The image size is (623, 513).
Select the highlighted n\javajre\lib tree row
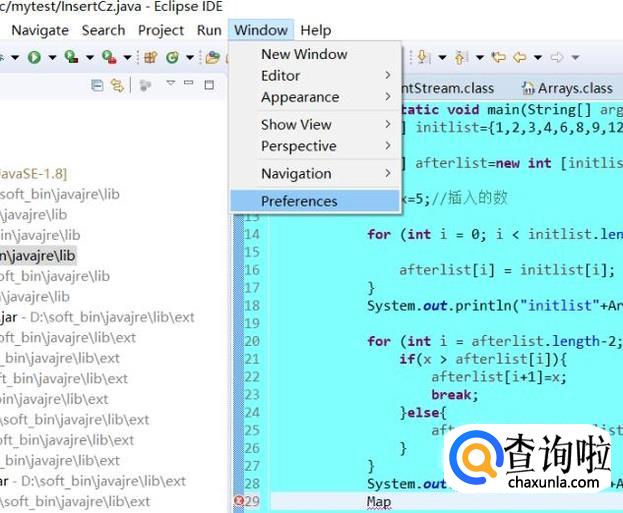38,256
